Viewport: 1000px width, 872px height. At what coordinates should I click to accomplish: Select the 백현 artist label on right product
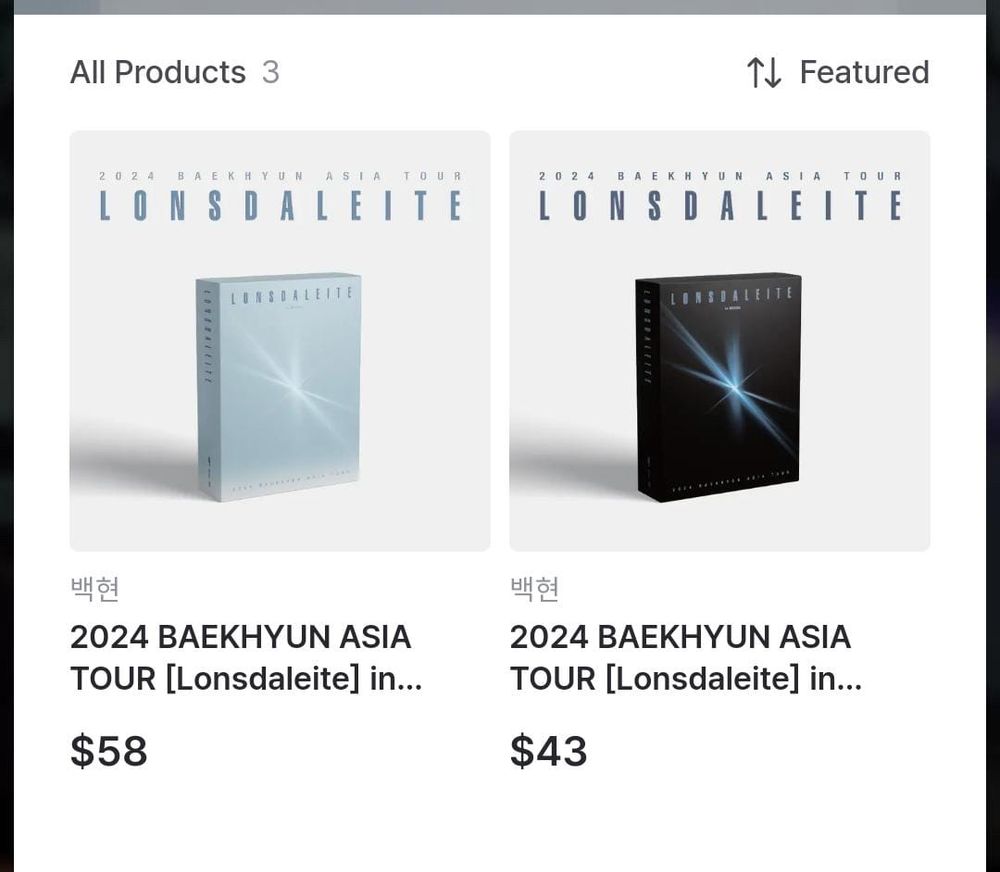534,588
